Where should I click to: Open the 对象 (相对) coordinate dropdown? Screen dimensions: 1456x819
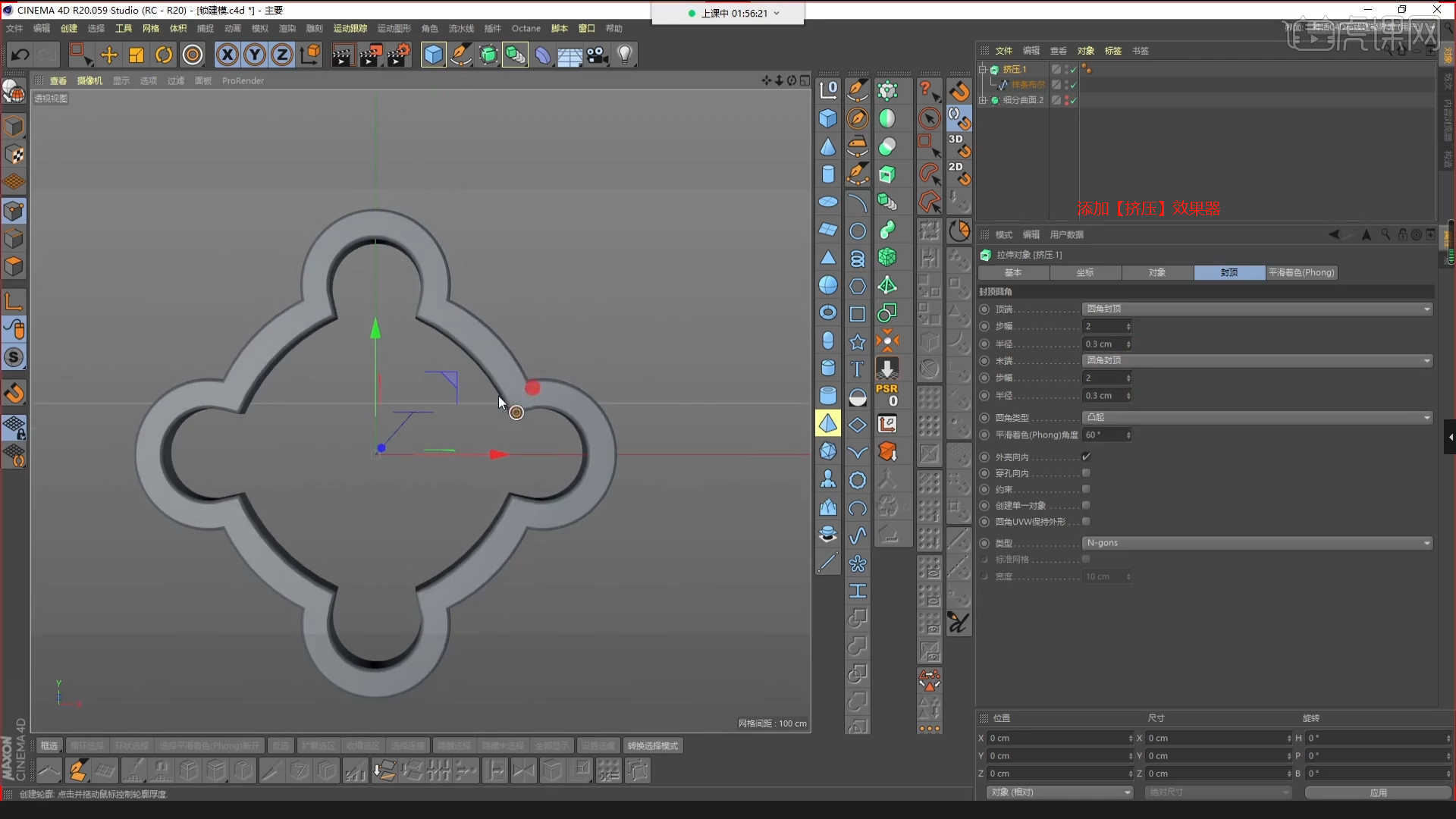click(x=1060, y=792)
